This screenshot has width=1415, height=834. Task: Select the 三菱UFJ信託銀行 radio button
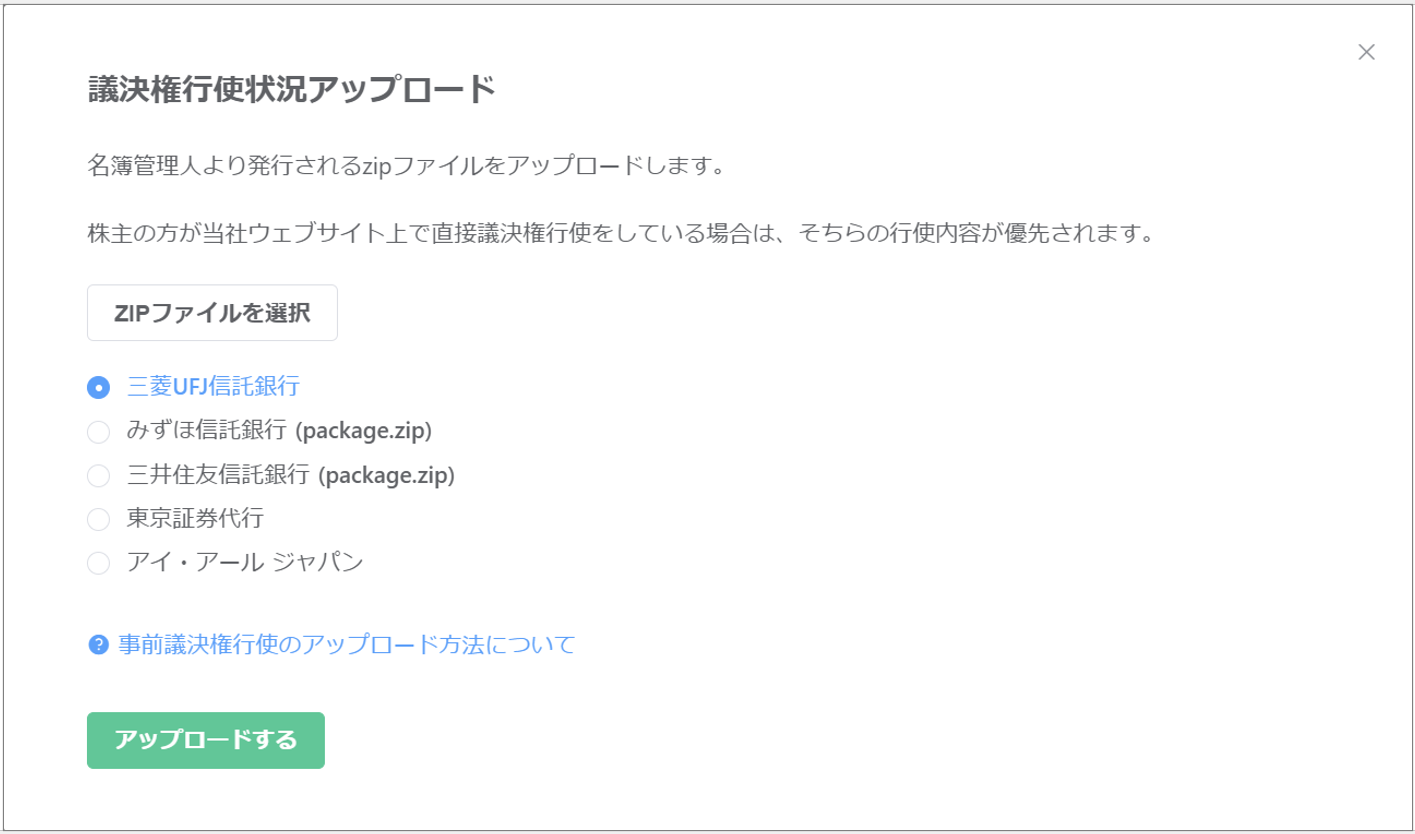click(x=98, y=387)
